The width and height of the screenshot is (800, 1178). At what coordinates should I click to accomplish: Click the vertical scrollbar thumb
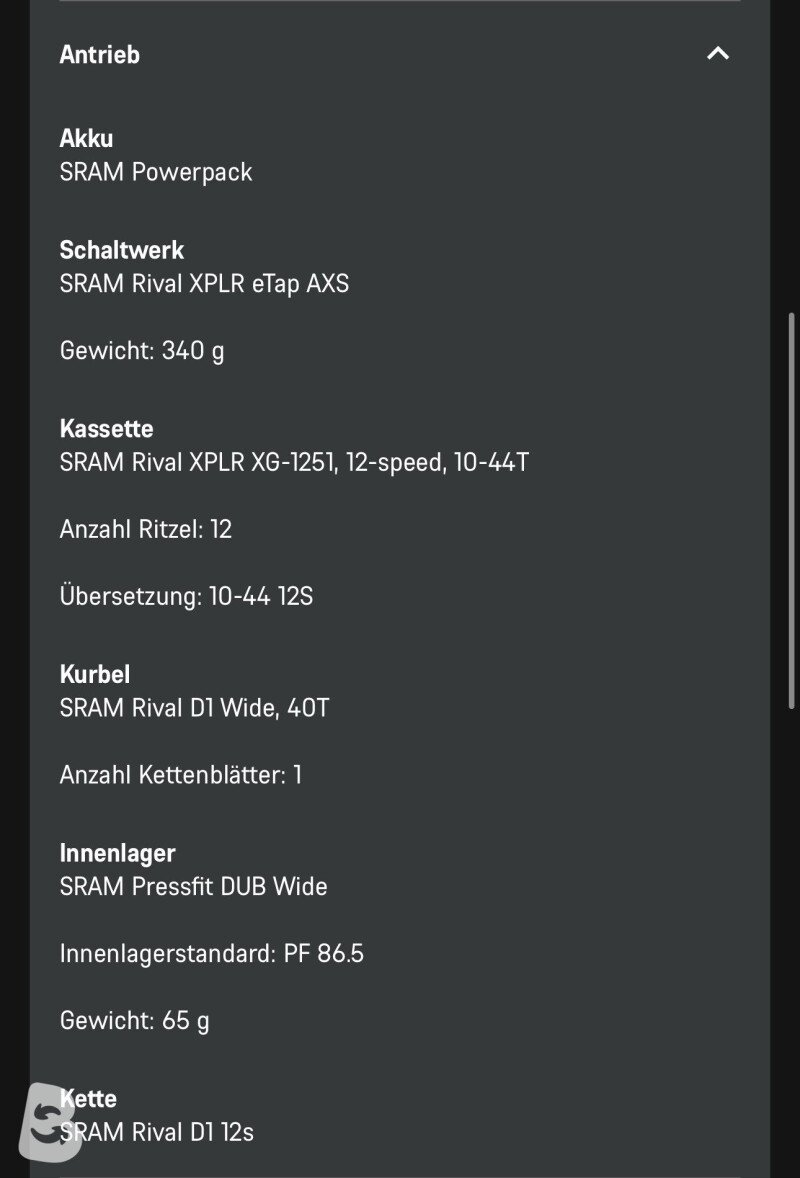click(791, 511)
